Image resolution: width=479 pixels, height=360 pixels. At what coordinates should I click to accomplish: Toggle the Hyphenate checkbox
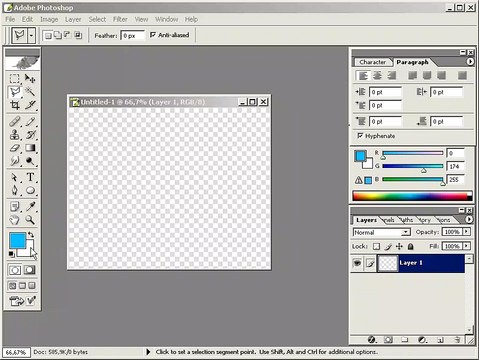360,135
